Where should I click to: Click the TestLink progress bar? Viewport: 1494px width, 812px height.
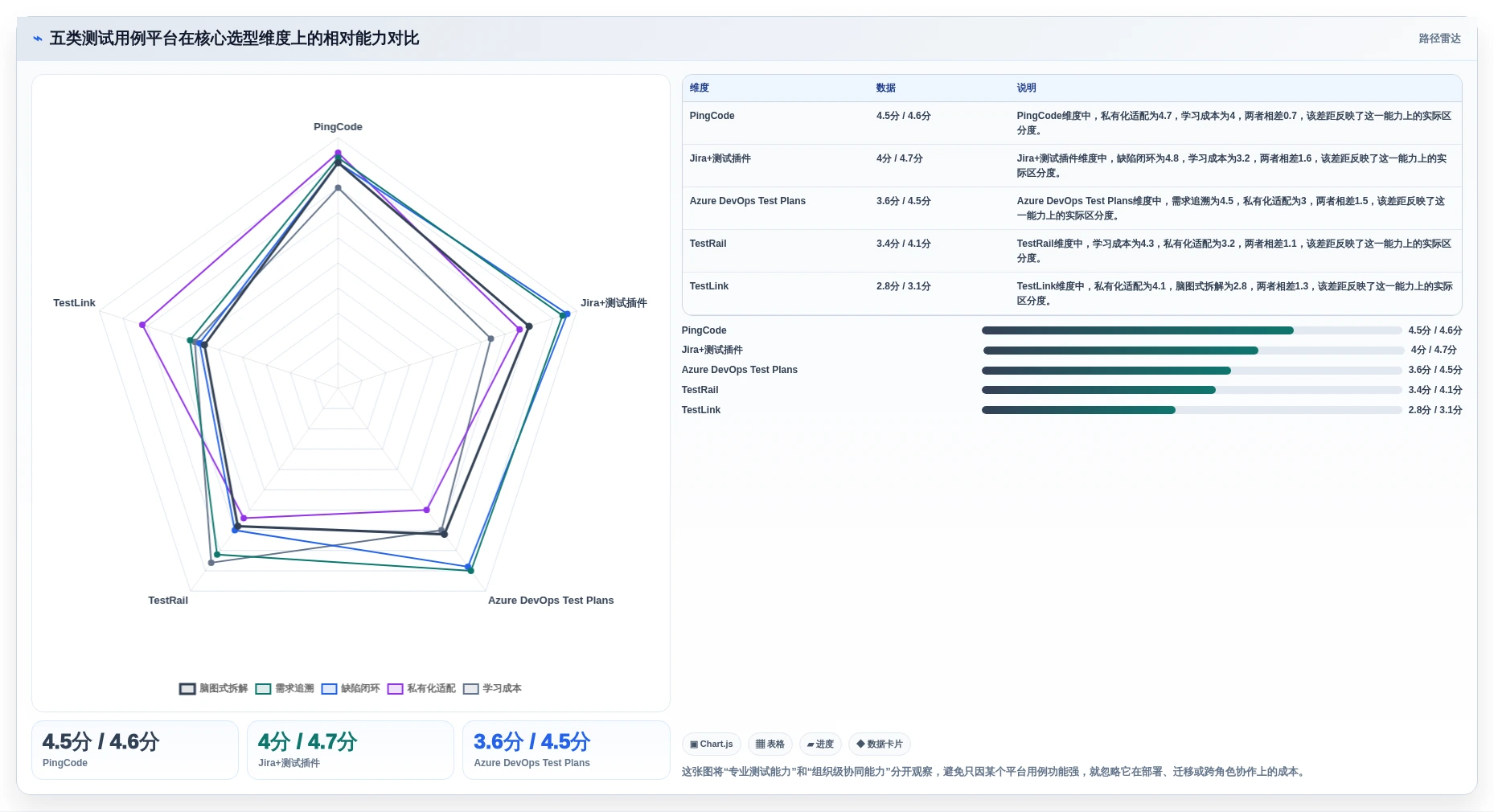[1192, 410]
